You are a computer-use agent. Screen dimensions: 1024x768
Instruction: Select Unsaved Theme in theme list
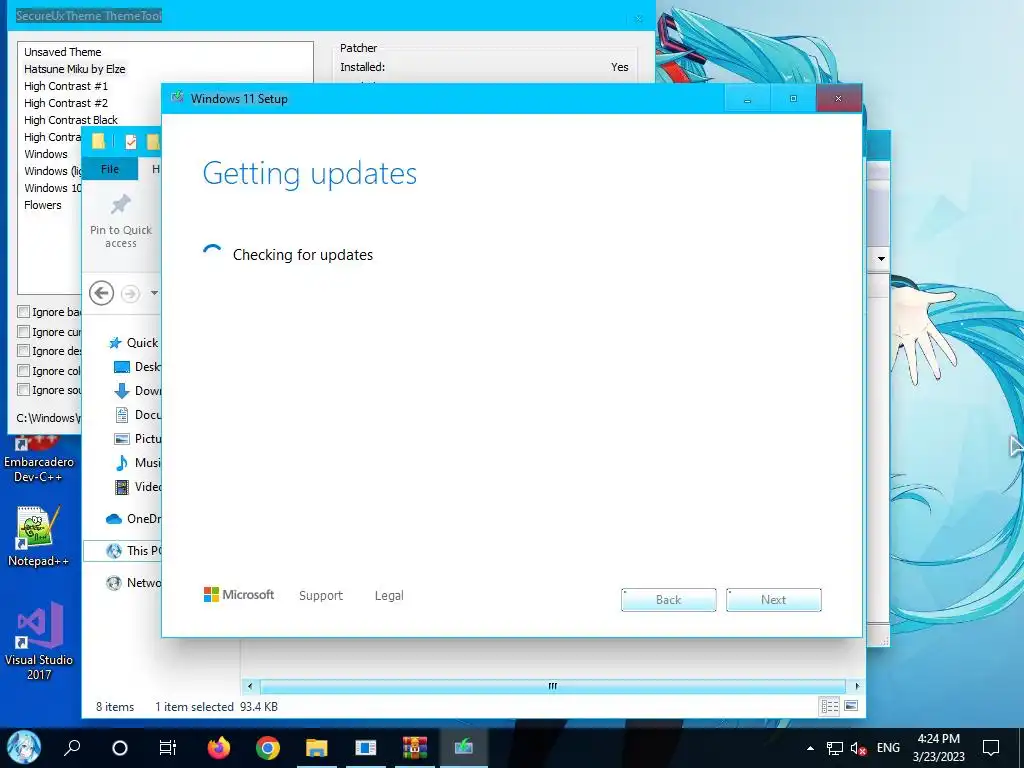click(x=63, y=52)
